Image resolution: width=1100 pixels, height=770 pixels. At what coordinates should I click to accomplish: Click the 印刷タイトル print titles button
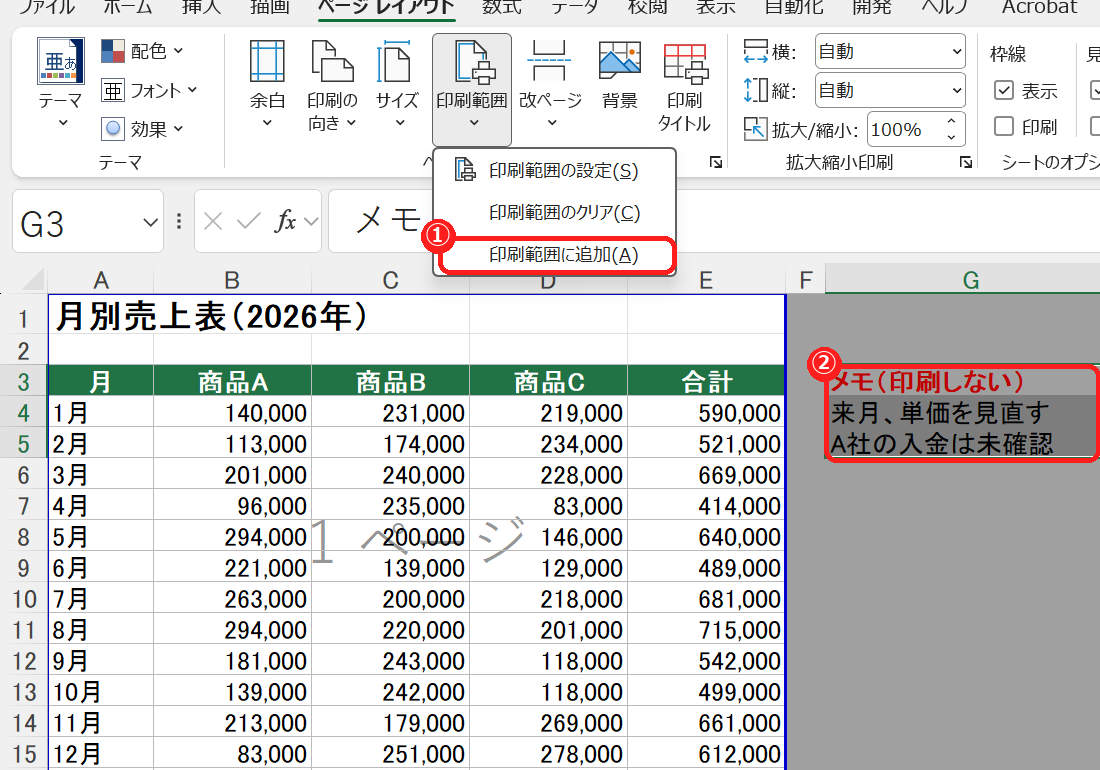pyautogui.click(x=685, y=86)
